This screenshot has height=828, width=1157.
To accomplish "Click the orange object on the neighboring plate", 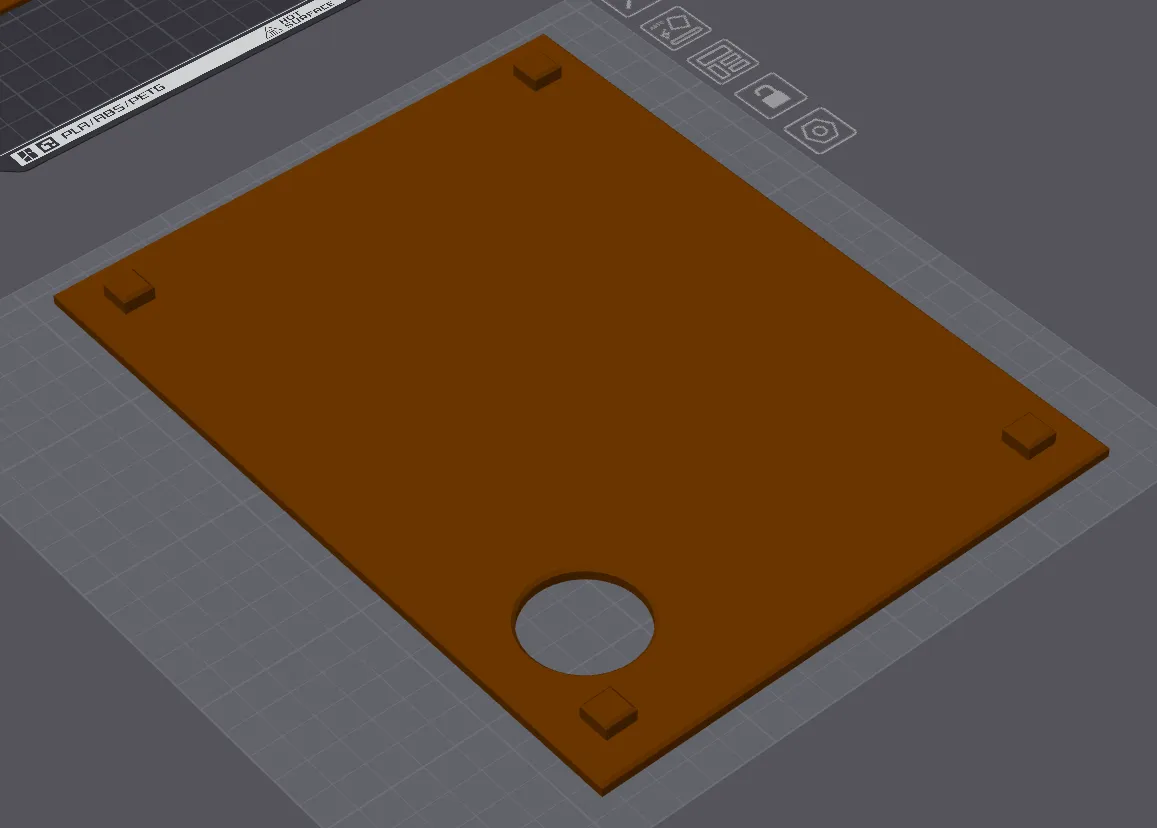I will pyautogui.click(x=13, y=4).
